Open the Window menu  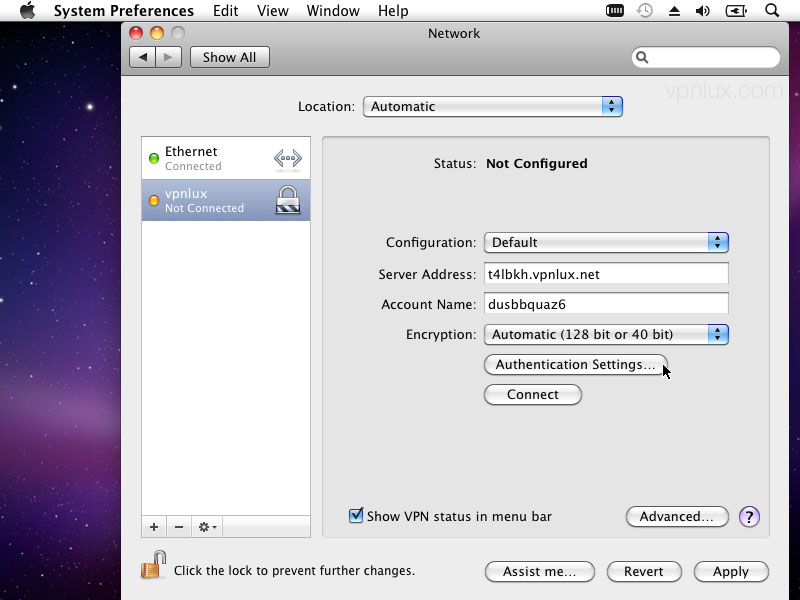[333, 11]
